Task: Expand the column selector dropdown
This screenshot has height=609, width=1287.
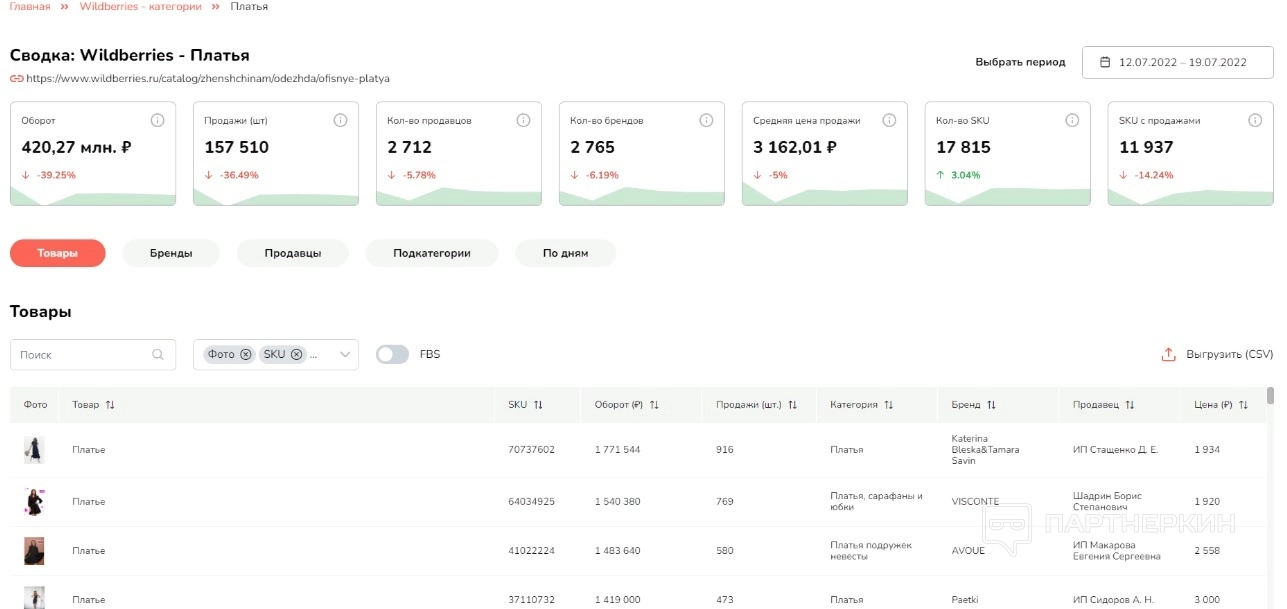Action: [x=345, y=354]
